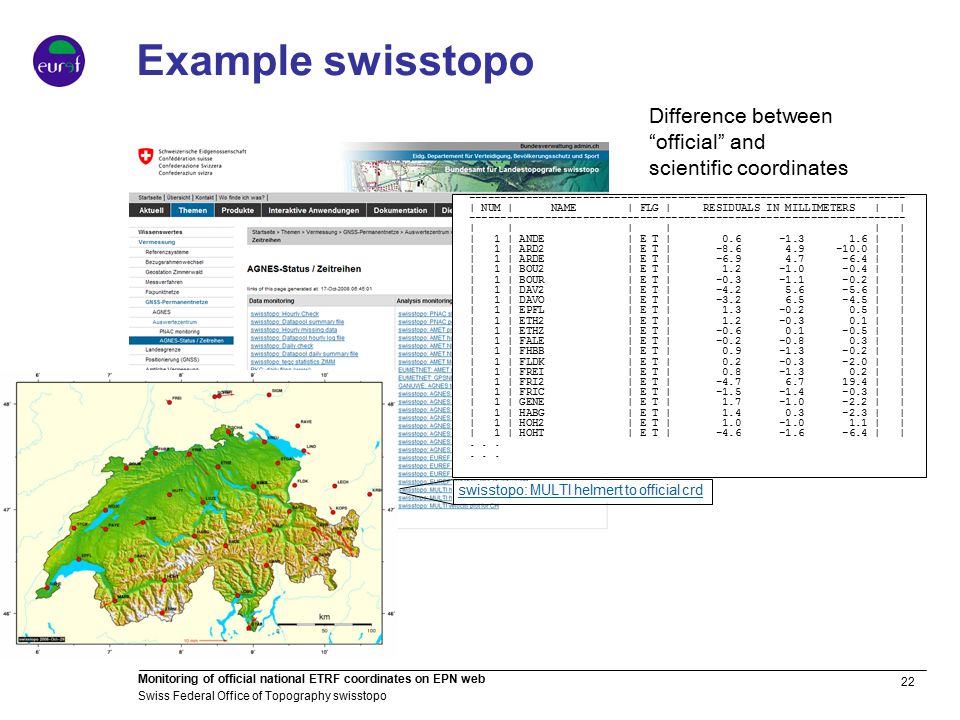Viewport: 960px width, 720px height.
Task: Click the FRI2 row in the residuals table
Action: (685, 381)
